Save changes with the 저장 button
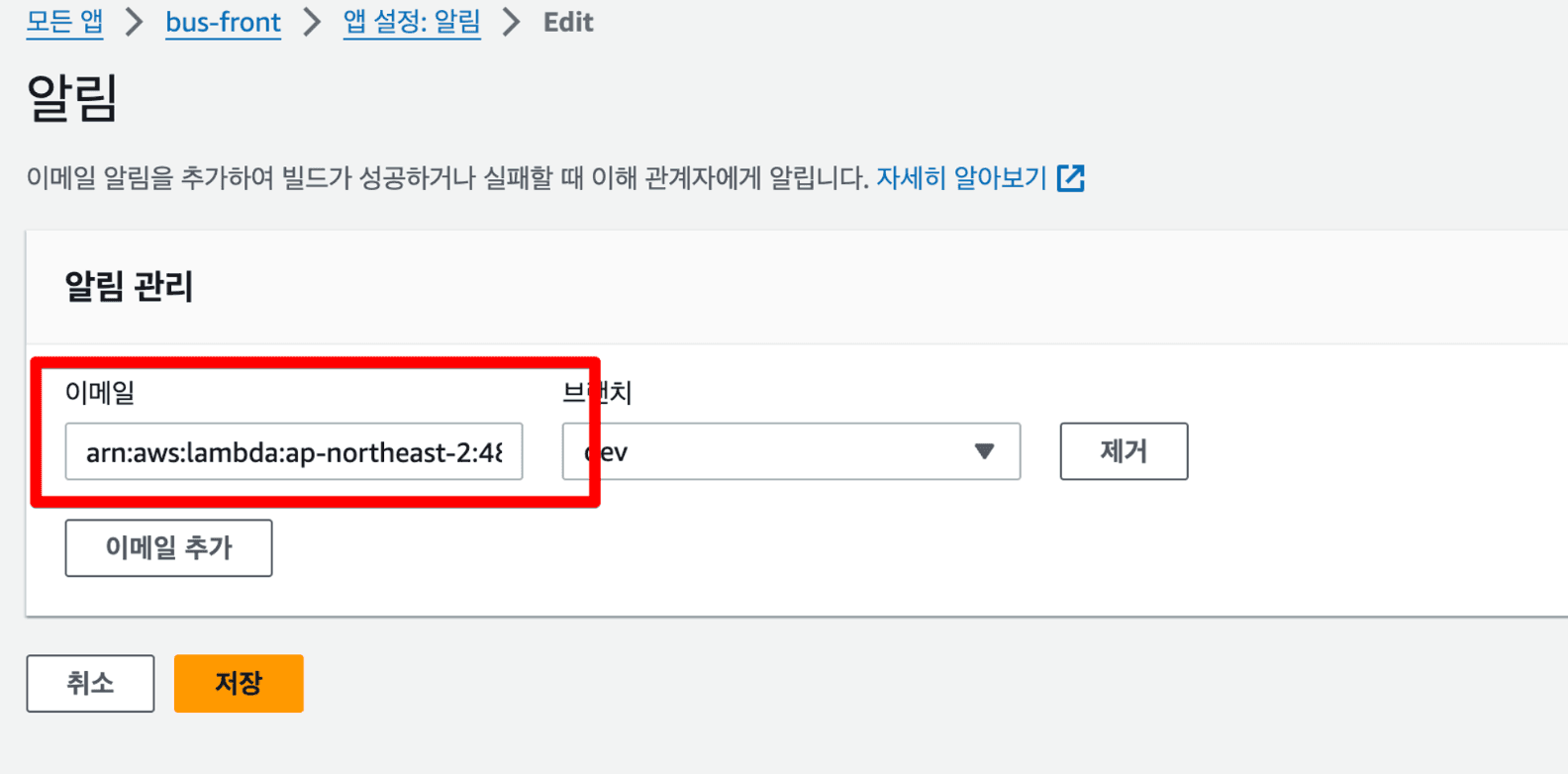Image resolution: width=1568 pixels, height=774 pixels. [x=239, y=683]
